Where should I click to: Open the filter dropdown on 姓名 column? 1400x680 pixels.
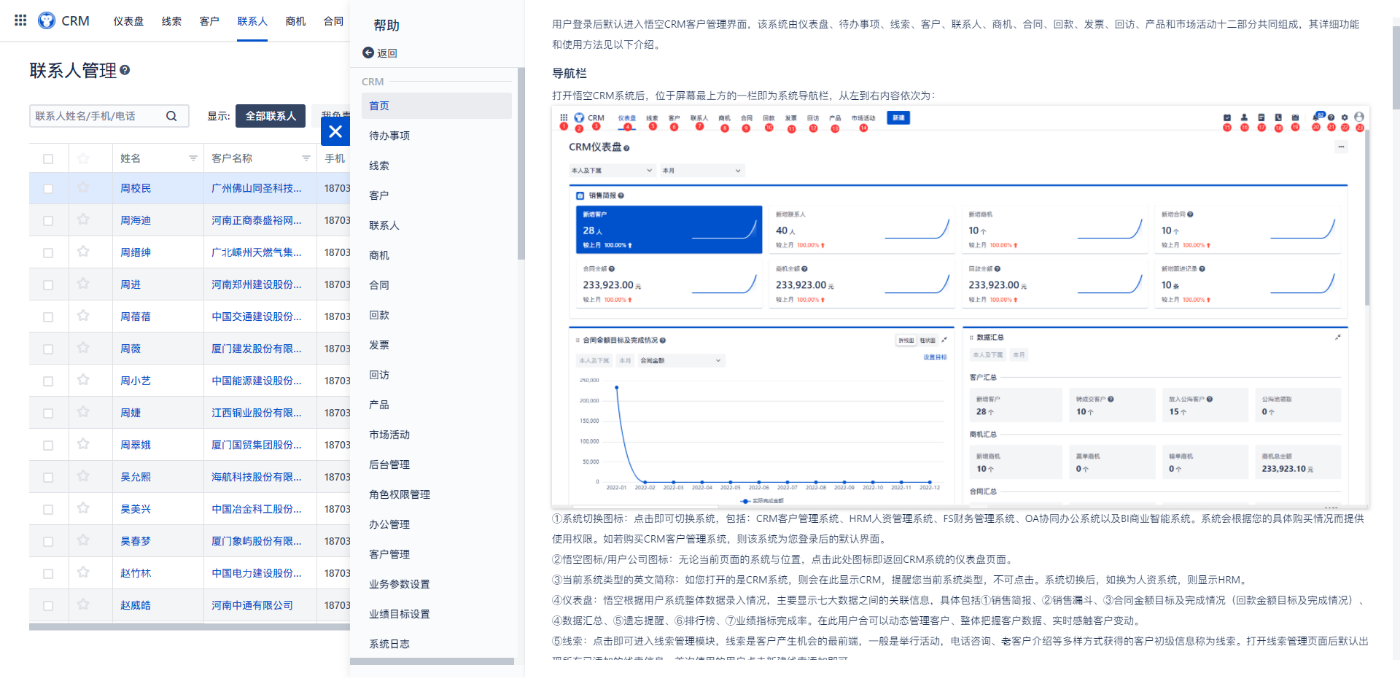(193, 158)
